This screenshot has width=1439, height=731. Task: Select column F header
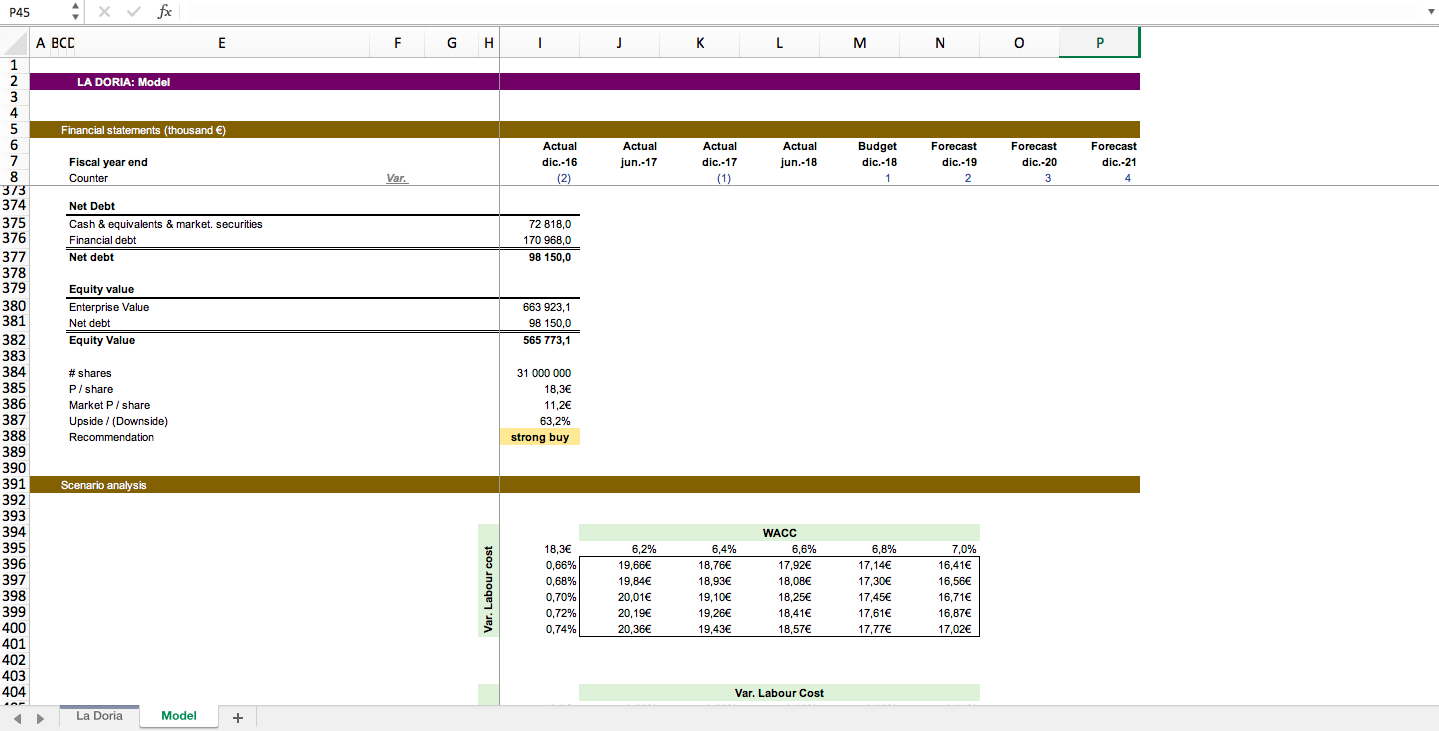click(x=398, y=43)
